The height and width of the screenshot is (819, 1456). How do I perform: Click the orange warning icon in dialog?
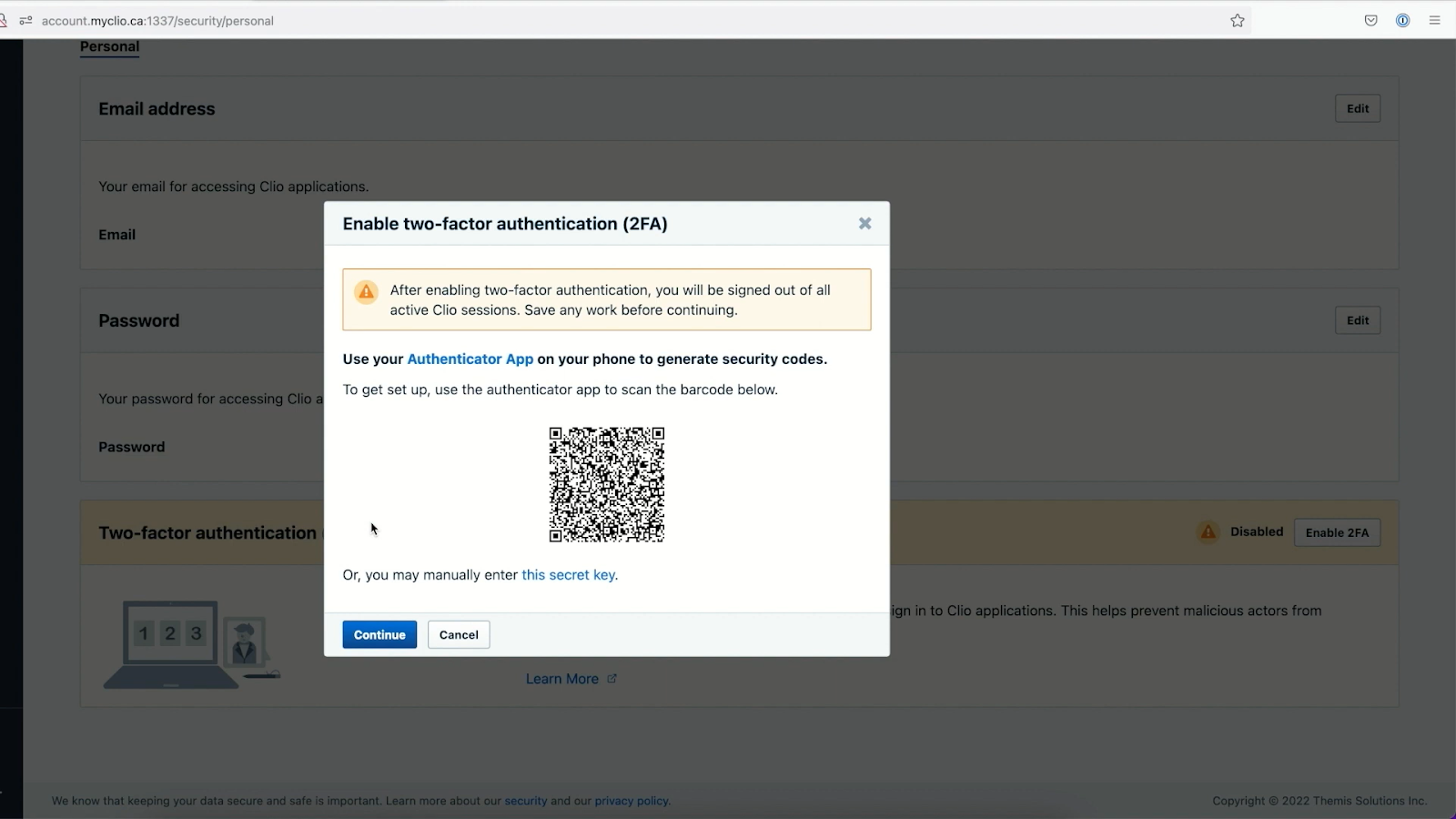click(x=366, y=292)
